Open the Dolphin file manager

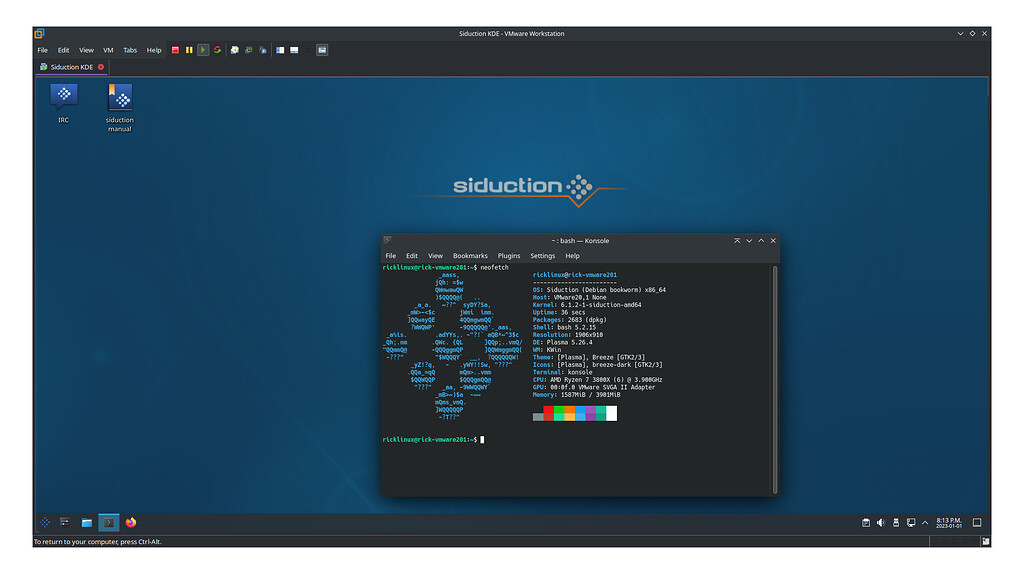click(86, 522)
